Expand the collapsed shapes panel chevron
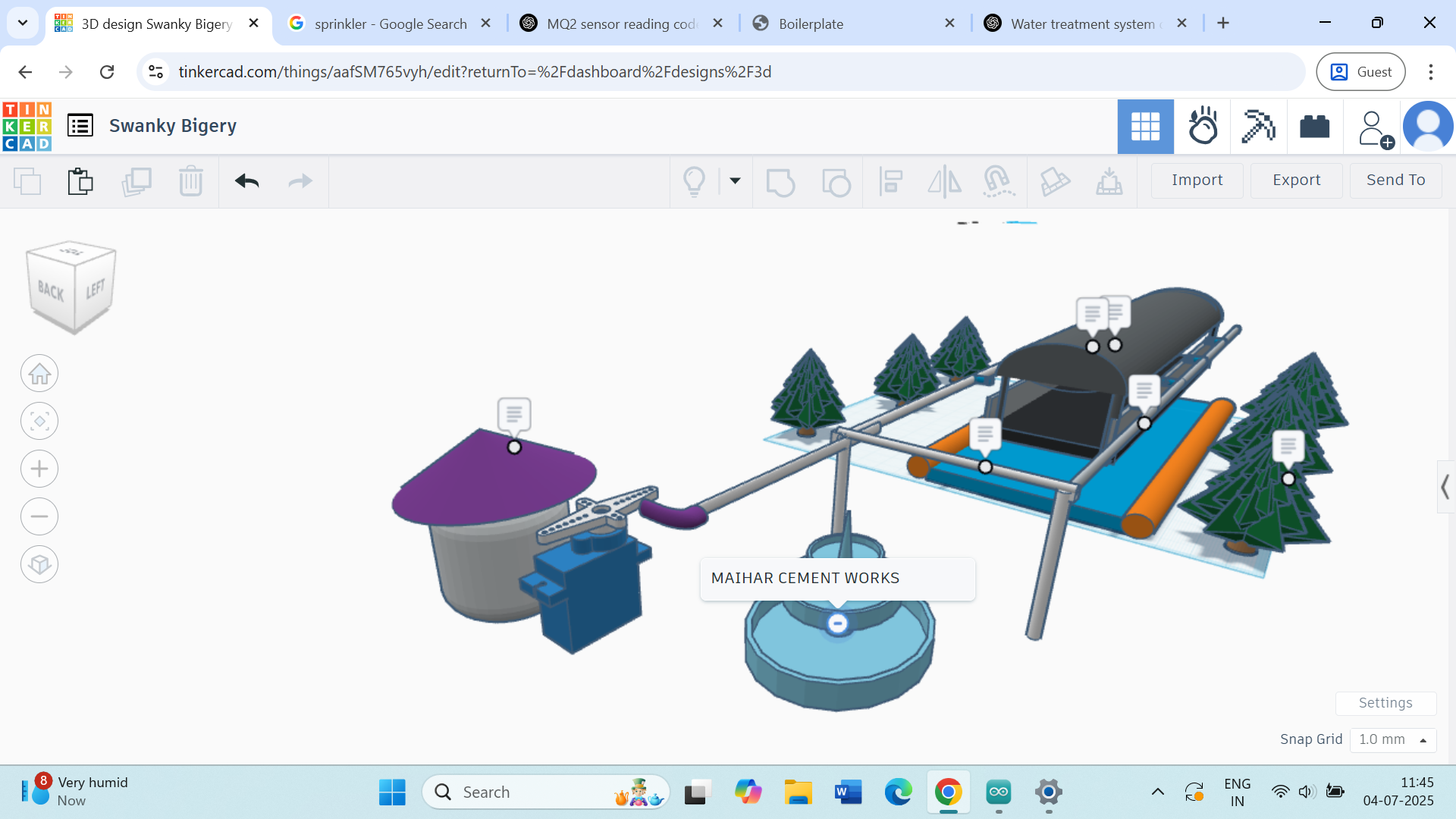Image resolution: width=1456 pixels, height=819 pixels. coord(1445,487)
